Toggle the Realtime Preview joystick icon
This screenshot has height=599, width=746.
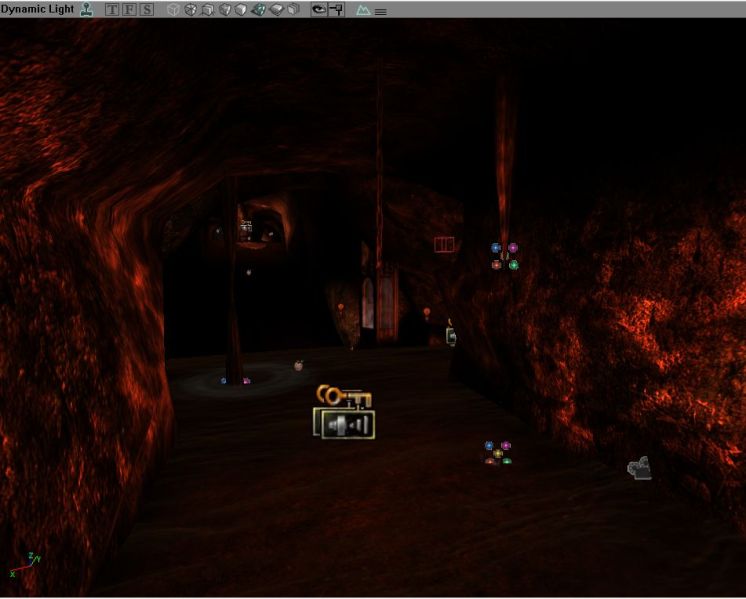tap(87, 9)
